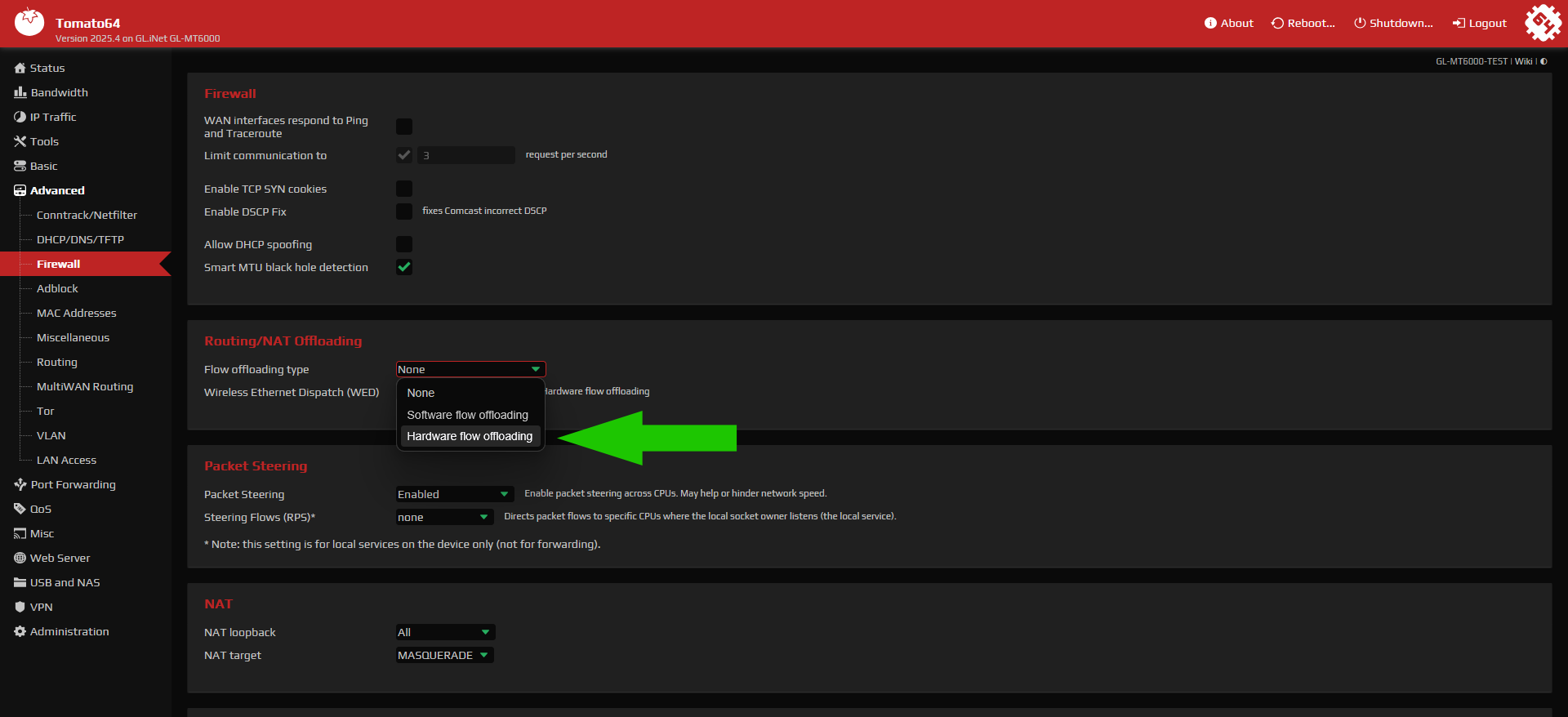Click the Tomato64 logo icon
Viewport: 1568px width, 717px height.
click(29, 22)
